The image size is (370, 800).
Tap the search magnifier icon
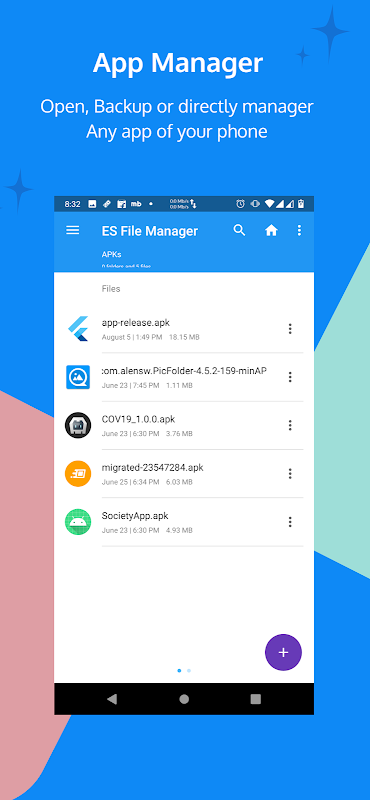[x=239, y=230]
